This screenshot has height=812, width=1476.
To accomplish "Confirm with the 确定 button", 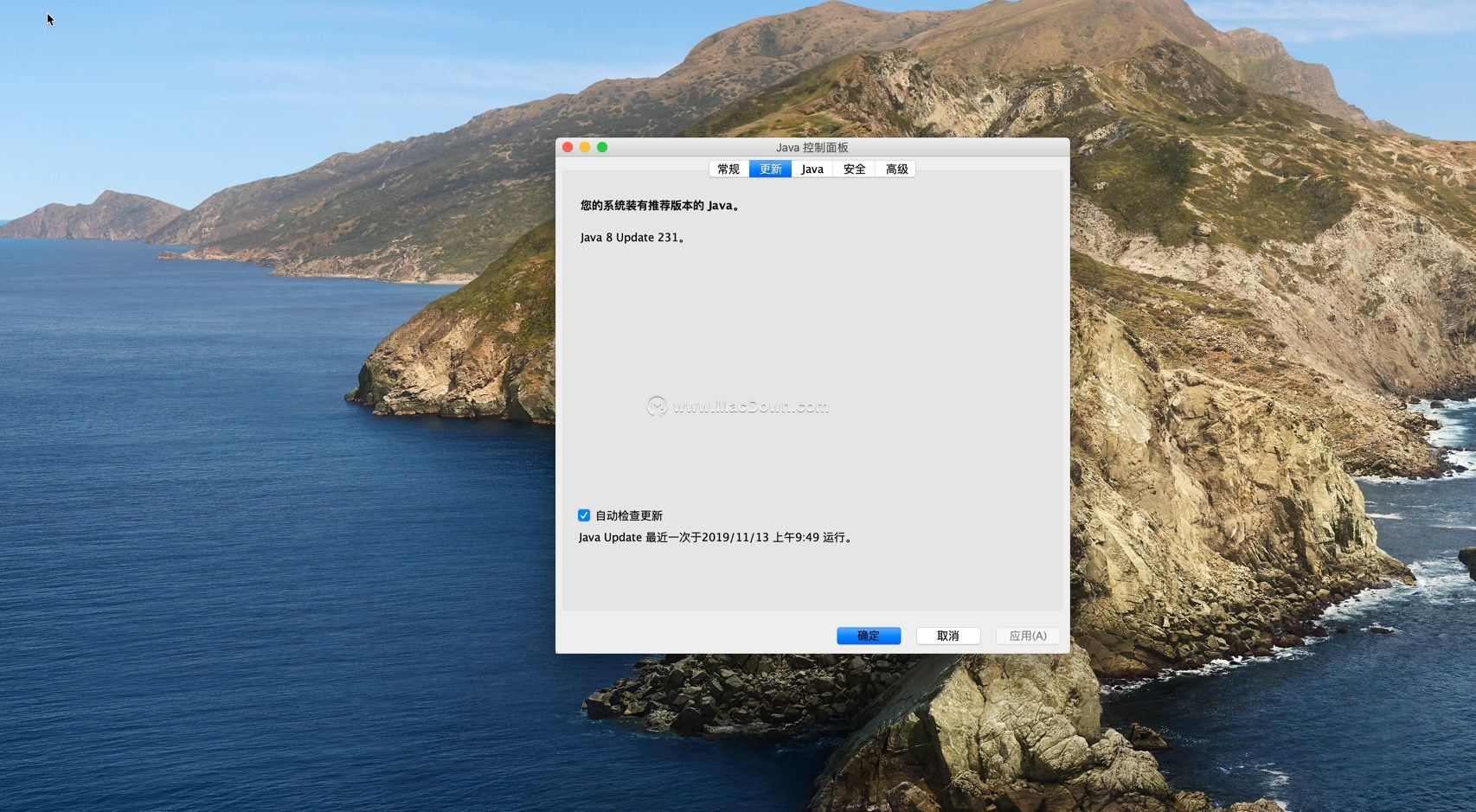I will coord(869,636).
